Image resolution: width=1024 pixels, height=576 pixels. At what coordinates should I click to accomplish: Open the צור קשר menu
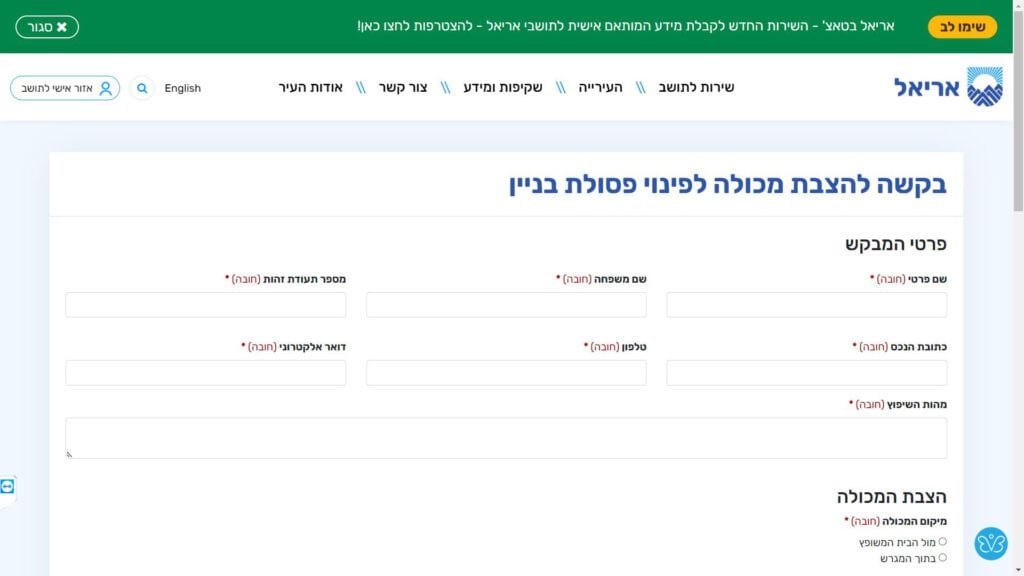click(403, 88)
